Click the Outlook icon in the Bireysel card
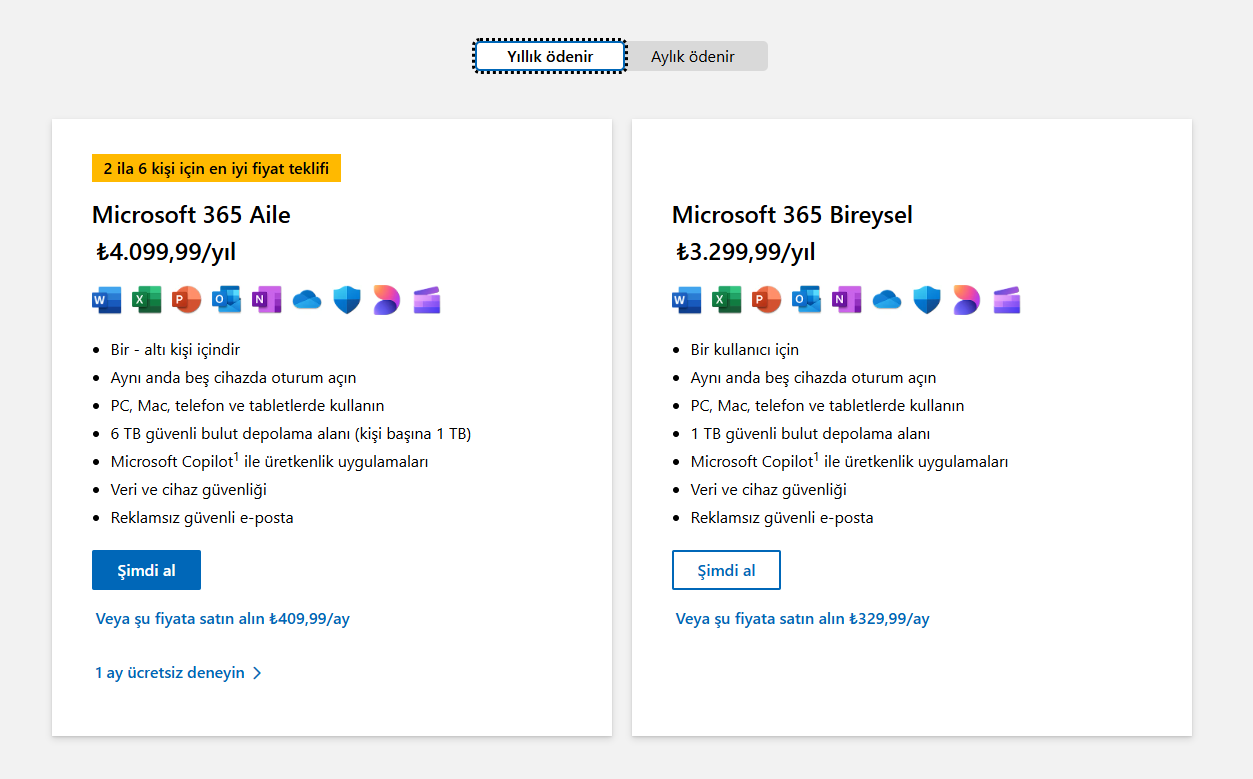1253x779 pixels. click(807, 299)
